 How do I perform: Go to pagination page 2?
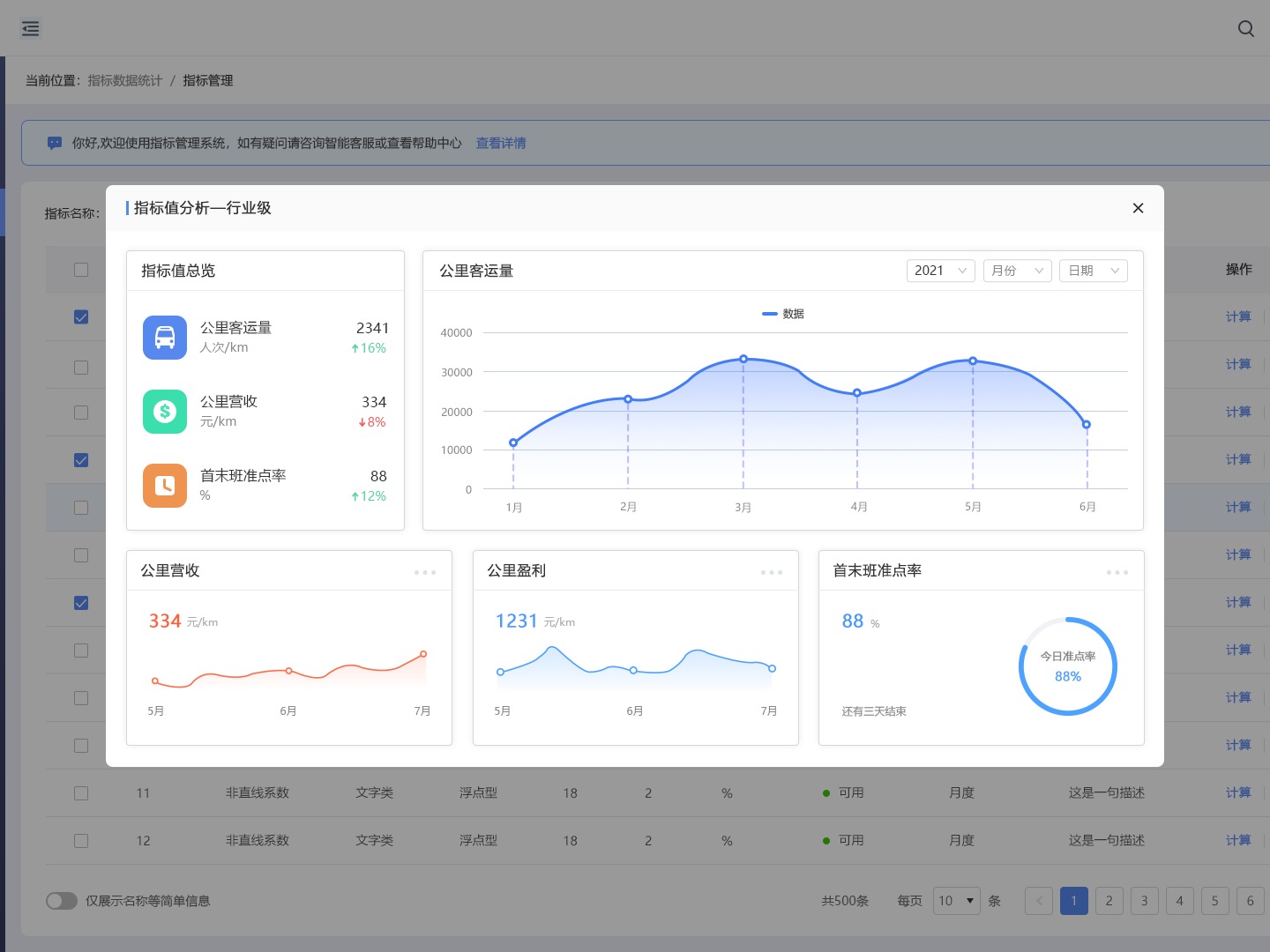pos(1109,901)
